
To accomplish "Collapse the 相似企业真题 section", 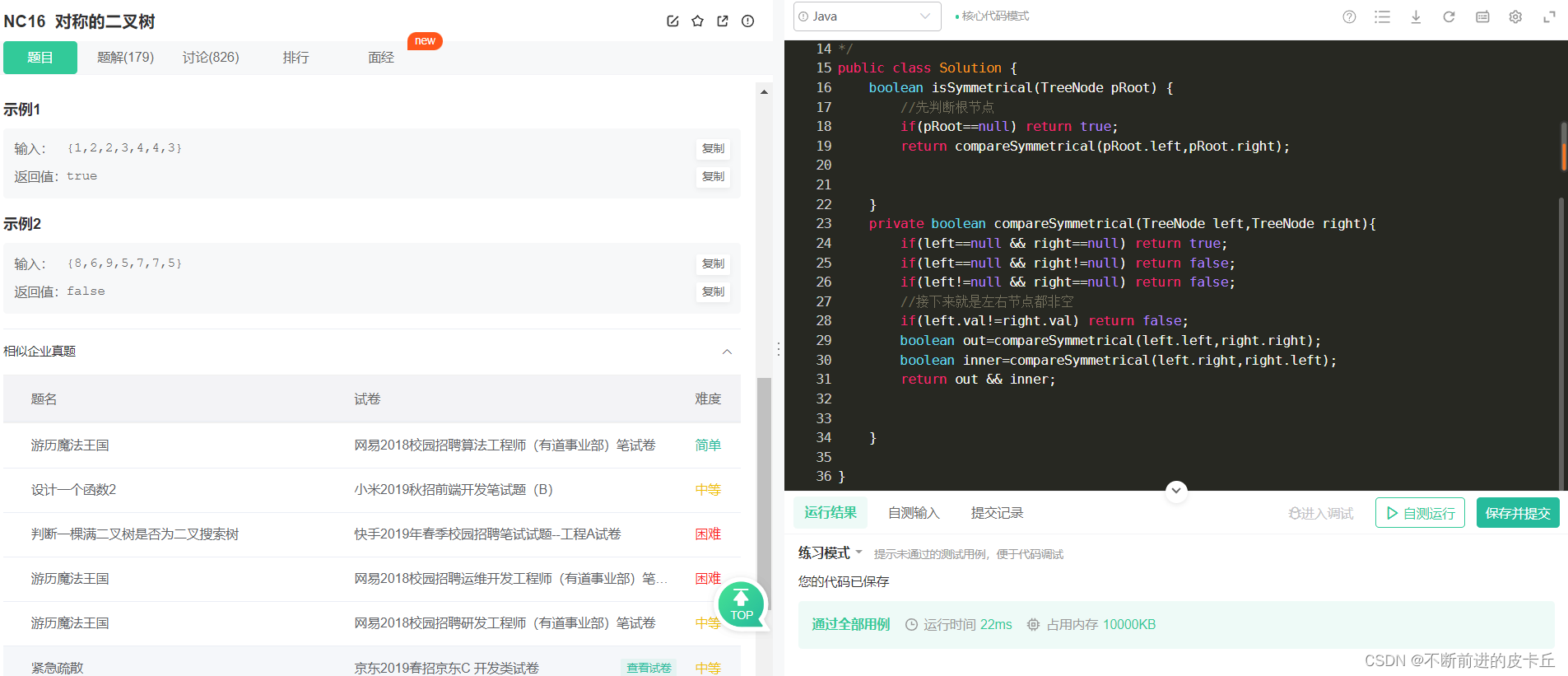I will (727, 352).
